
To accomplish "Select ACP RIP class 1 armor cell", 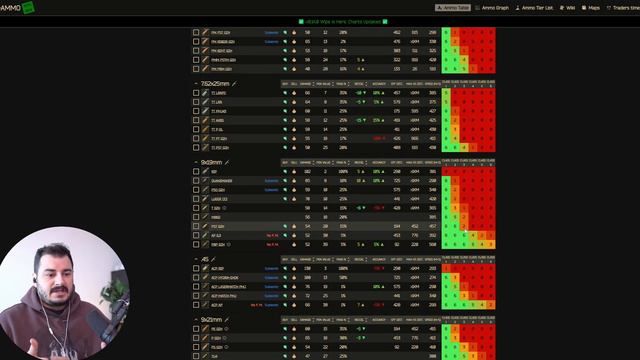I will coord(446,269).
